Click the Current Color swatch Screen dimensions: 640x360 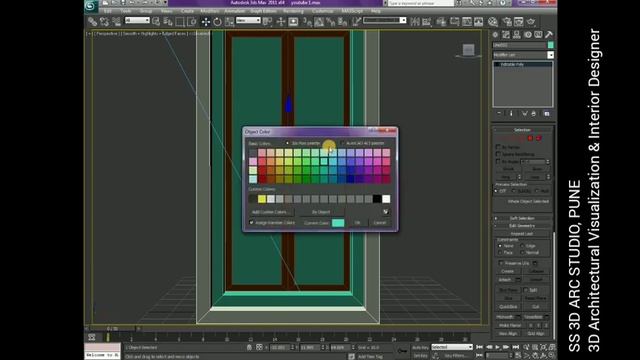tap(338, 223)
